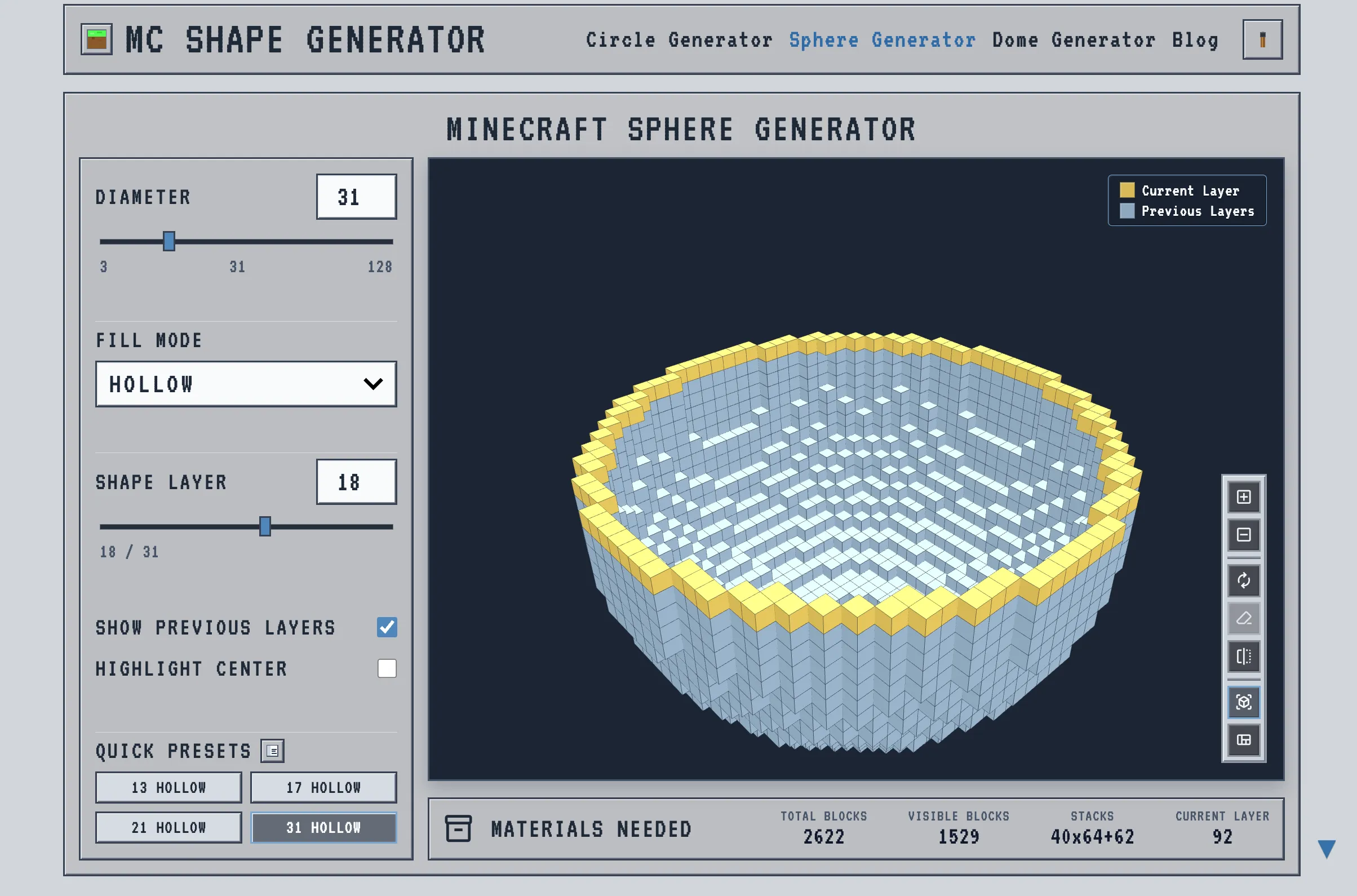This screenshot has width=1357, height=896.
Task: Click the MC Shape Generator title
Action: pos(305,40)
